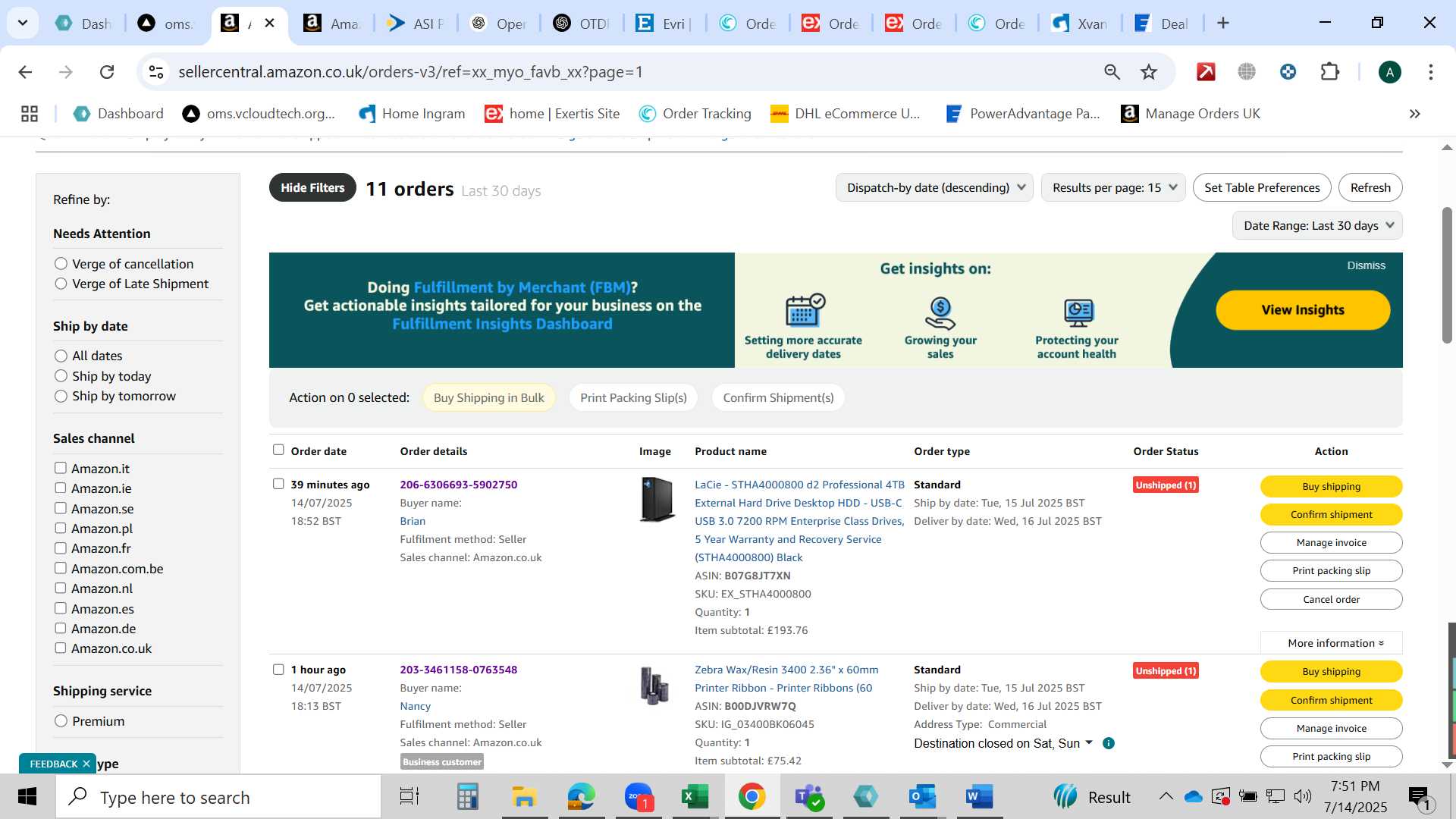This screenshot has width=1456, height=819.
Task: Select Premium shipping service radio
Action: pos(61,721)
